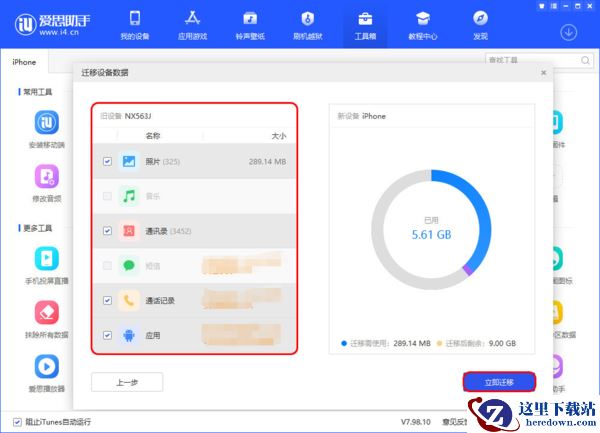
Task: Click the green Music note icon
Action: [x=129, y=196]
